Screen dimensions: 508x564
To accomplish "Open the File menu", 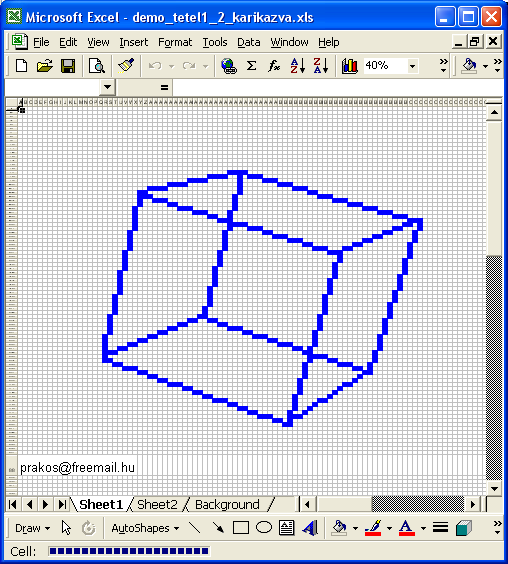I will [41, 42].
